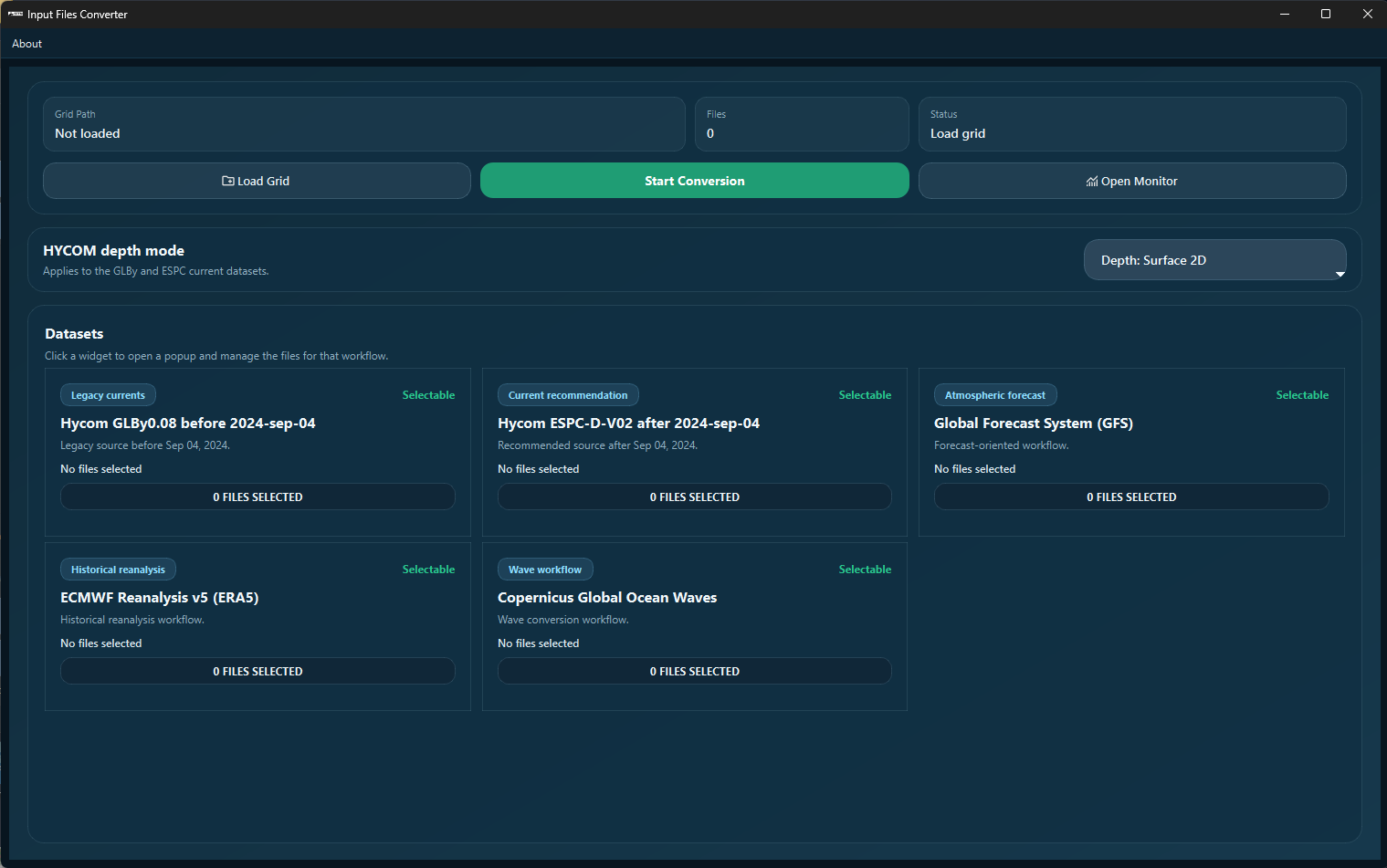Click the chart icon on Open Monitor
The width and height of the screenshot is (1387, 868).
click(1092, 181)
